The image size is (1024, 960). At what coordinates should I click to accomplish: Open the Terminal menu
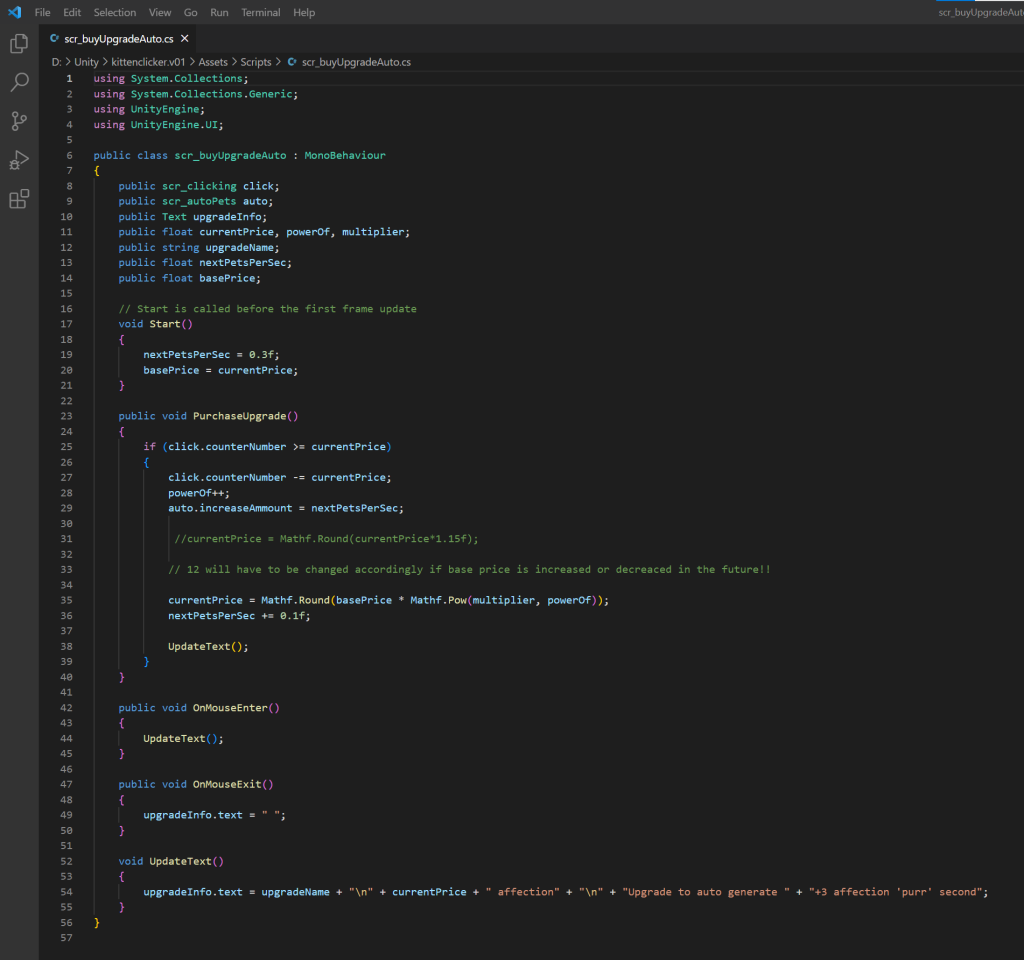[261, 12]
